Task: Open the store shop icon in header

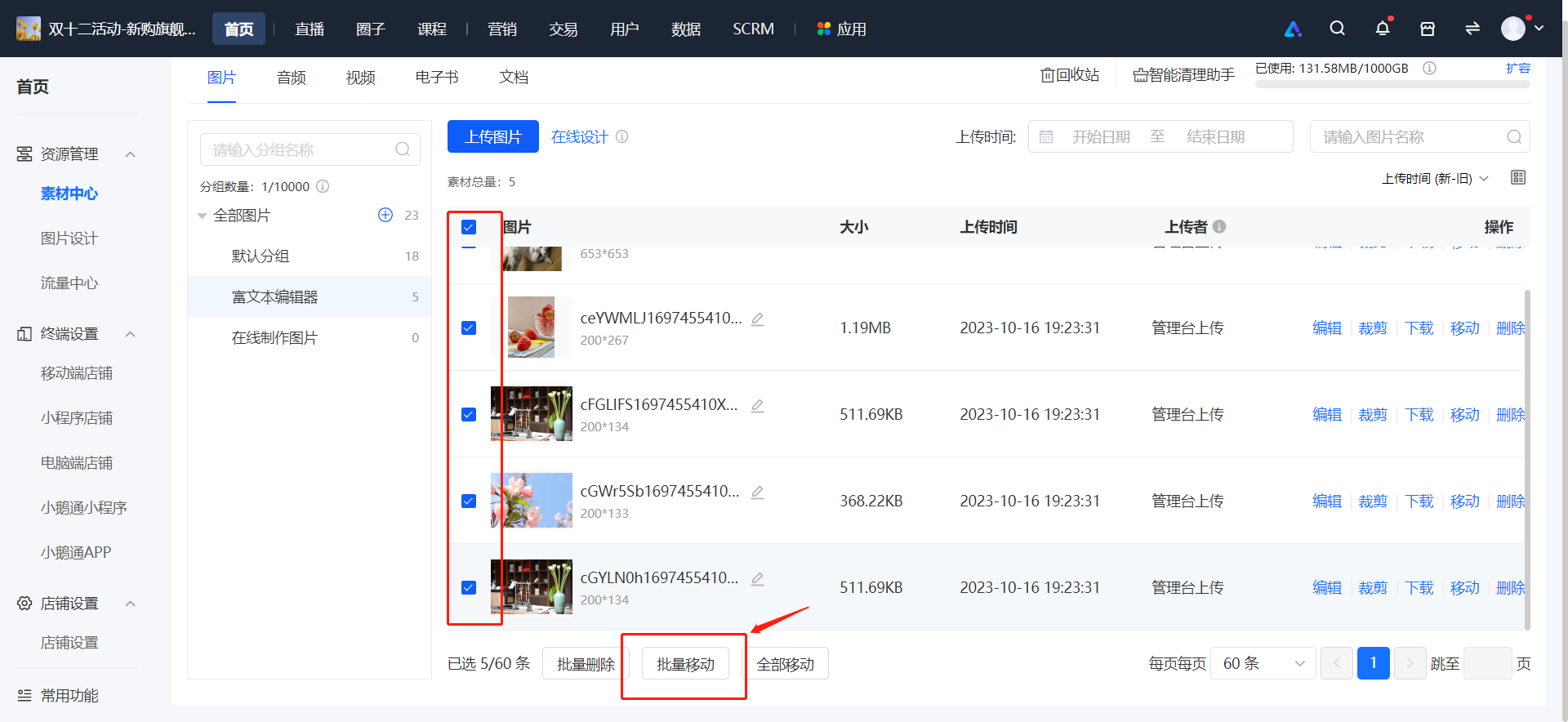Action: [x=1428, y=29]
